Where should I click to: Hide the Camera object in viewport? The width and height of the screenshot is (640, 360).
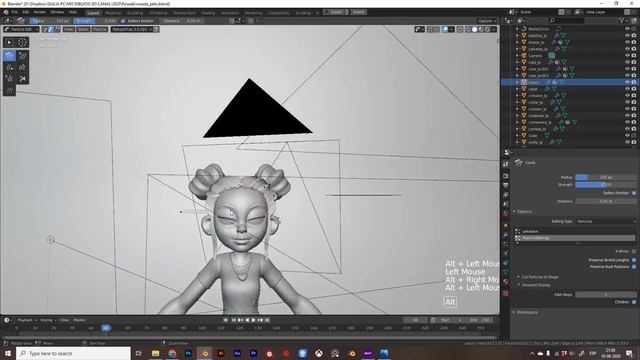[627, 56]
